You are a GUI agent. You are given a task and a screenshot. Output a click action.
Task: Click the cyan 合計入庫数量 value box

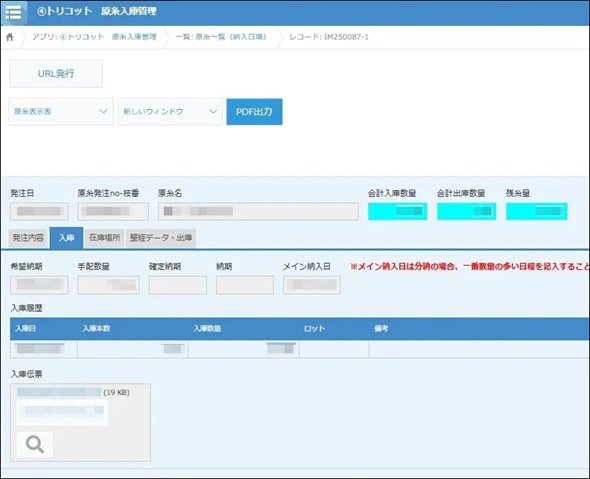[397, 211]
